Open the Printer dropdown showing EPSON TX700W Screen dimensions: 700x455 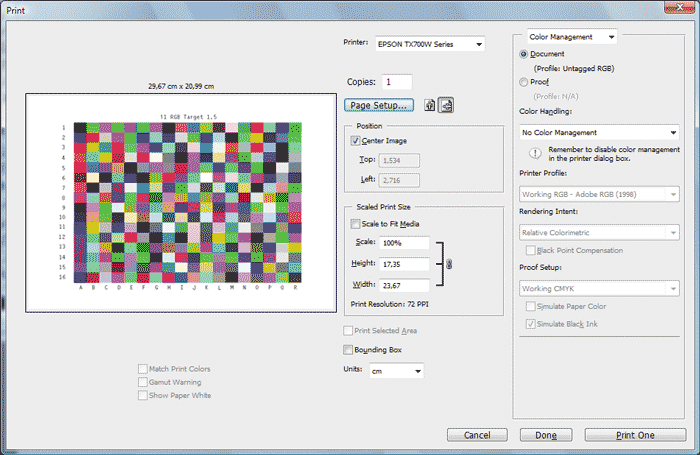click(x=429, y=44)
